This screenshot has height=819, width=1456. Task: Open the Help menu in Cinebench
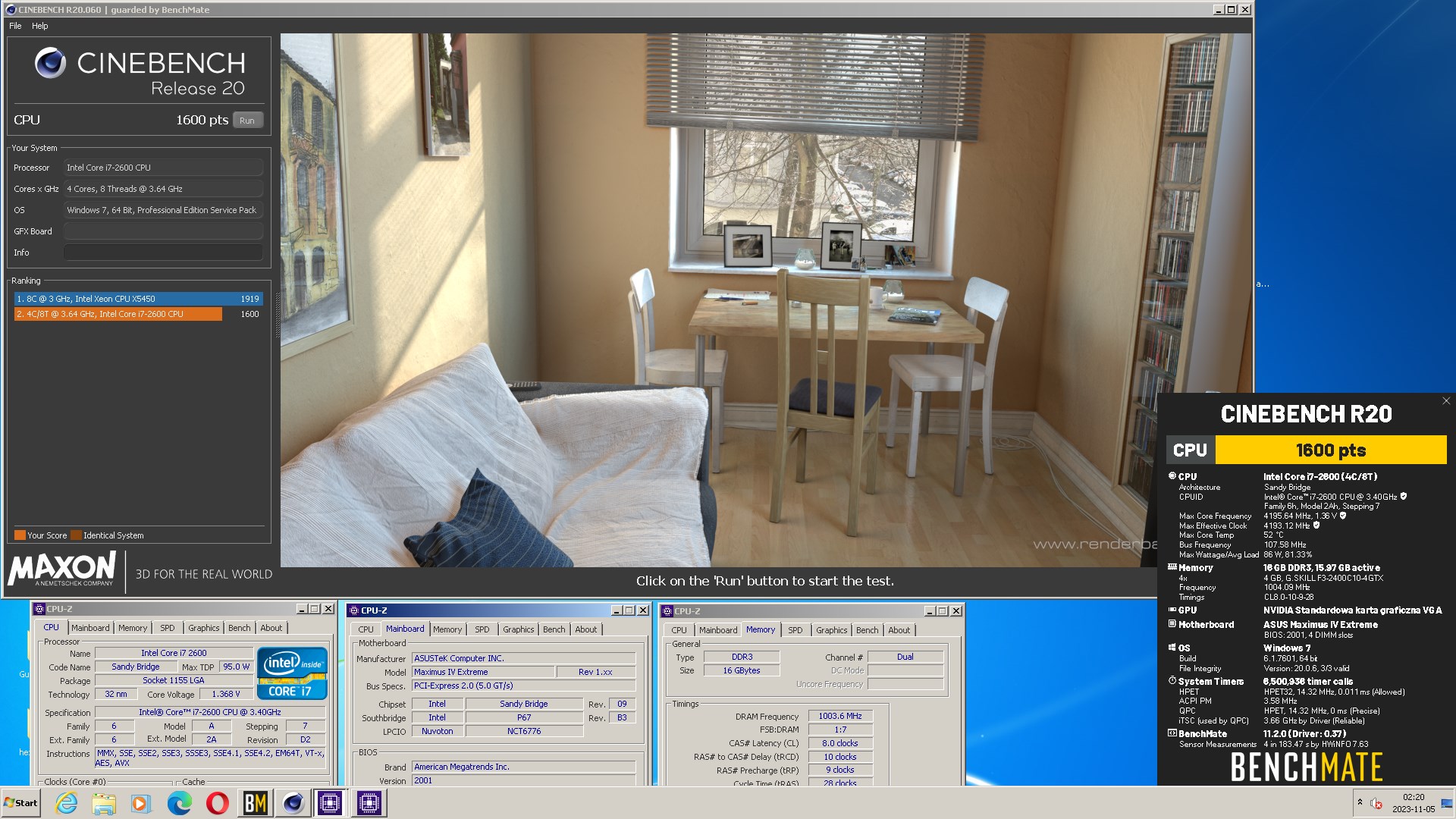click(39, 26)
